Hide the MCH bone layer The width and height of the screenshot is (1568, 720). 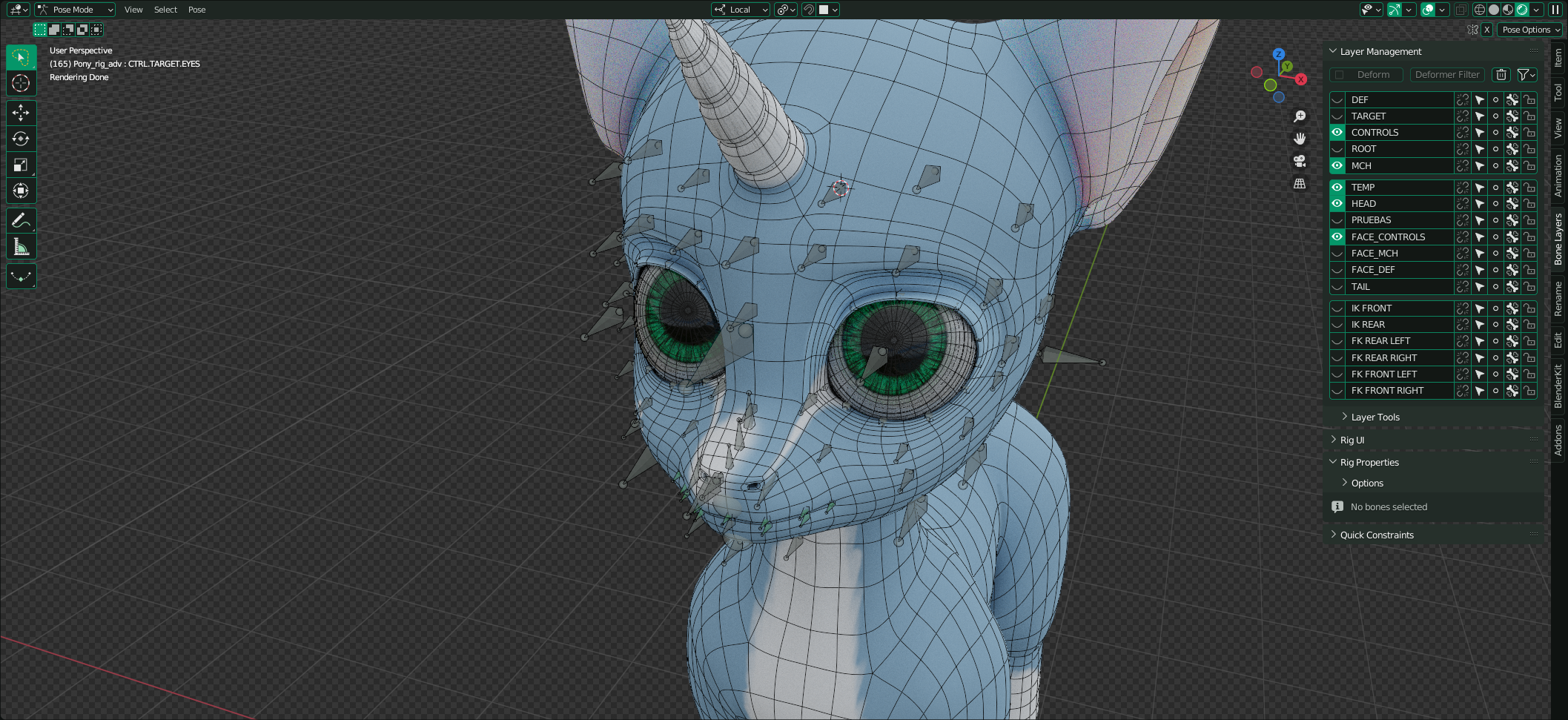tap(1337, 166)
